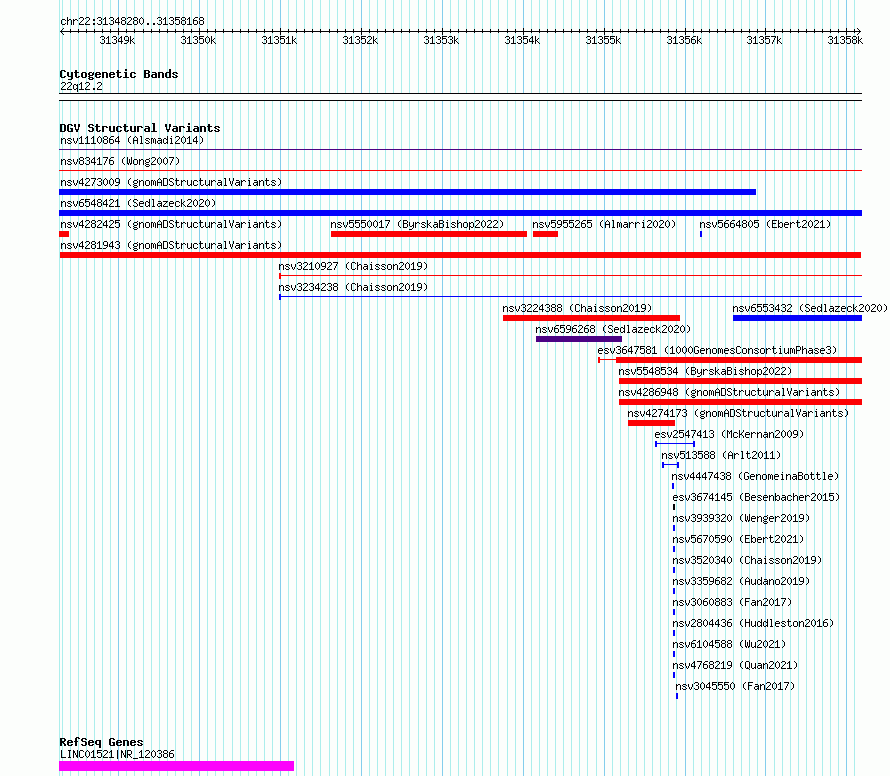Open the nsv3520340 (Chaisson2019) label

(747, 560)
